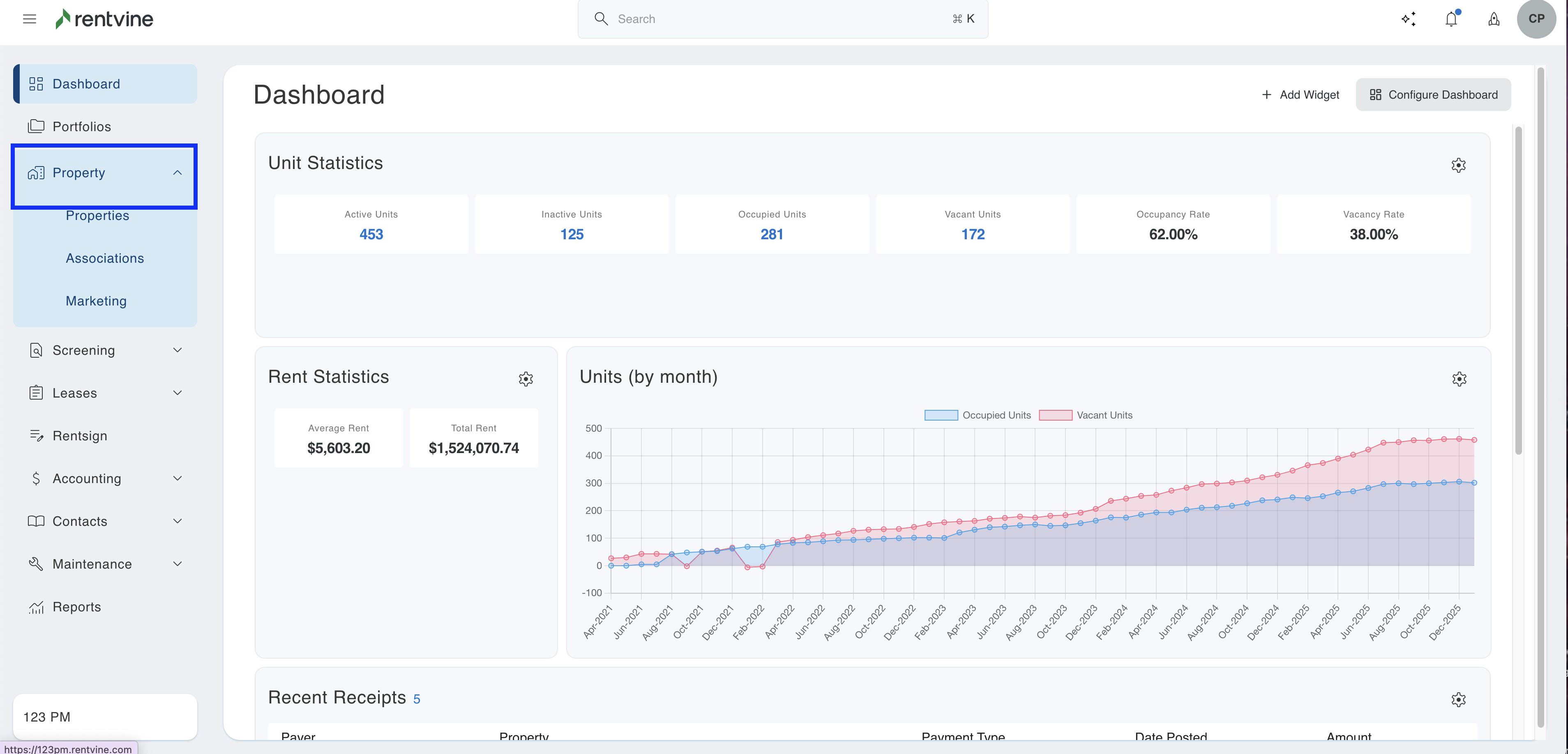Expand the Maintenance menu
The width and height of the screenshot is (1568, 754).
click(x=177, y=564)
